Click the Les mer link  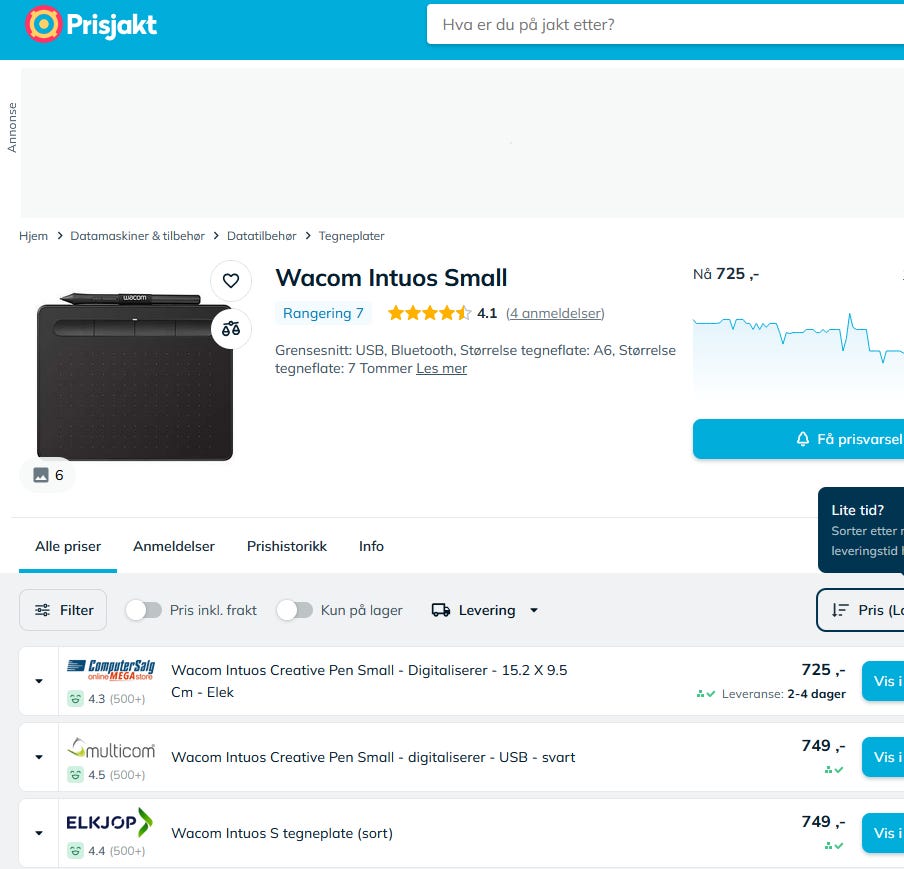point(442,368)
